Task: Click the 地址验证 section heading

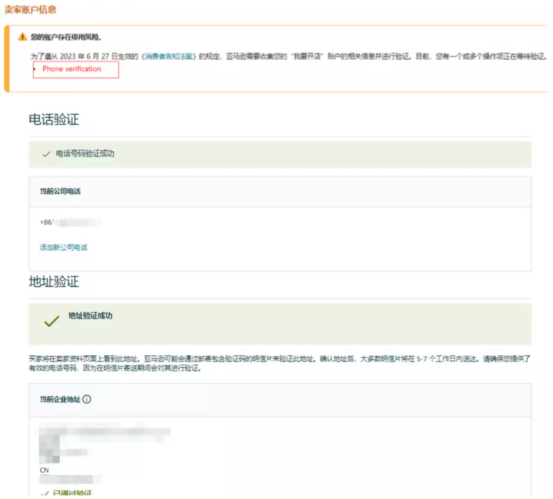Action: [54, 281]
